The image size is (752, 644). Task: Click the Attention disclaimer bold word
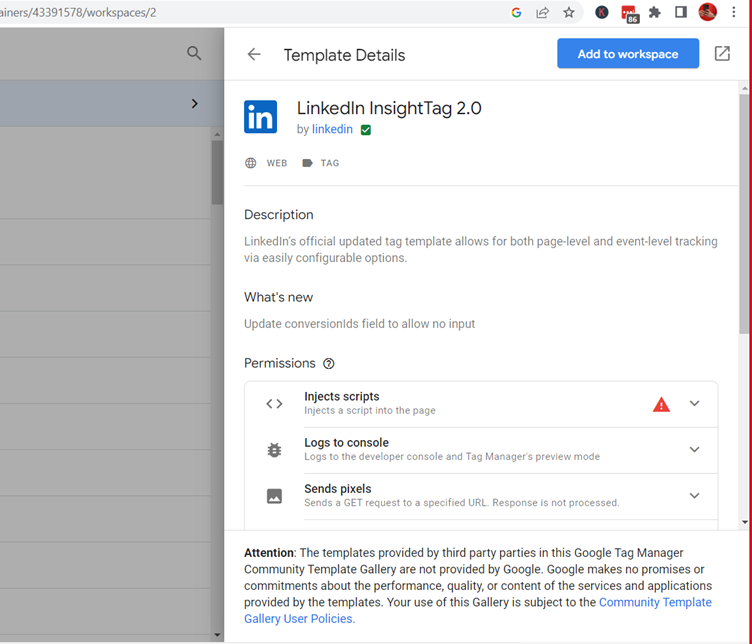coord(269,552)
